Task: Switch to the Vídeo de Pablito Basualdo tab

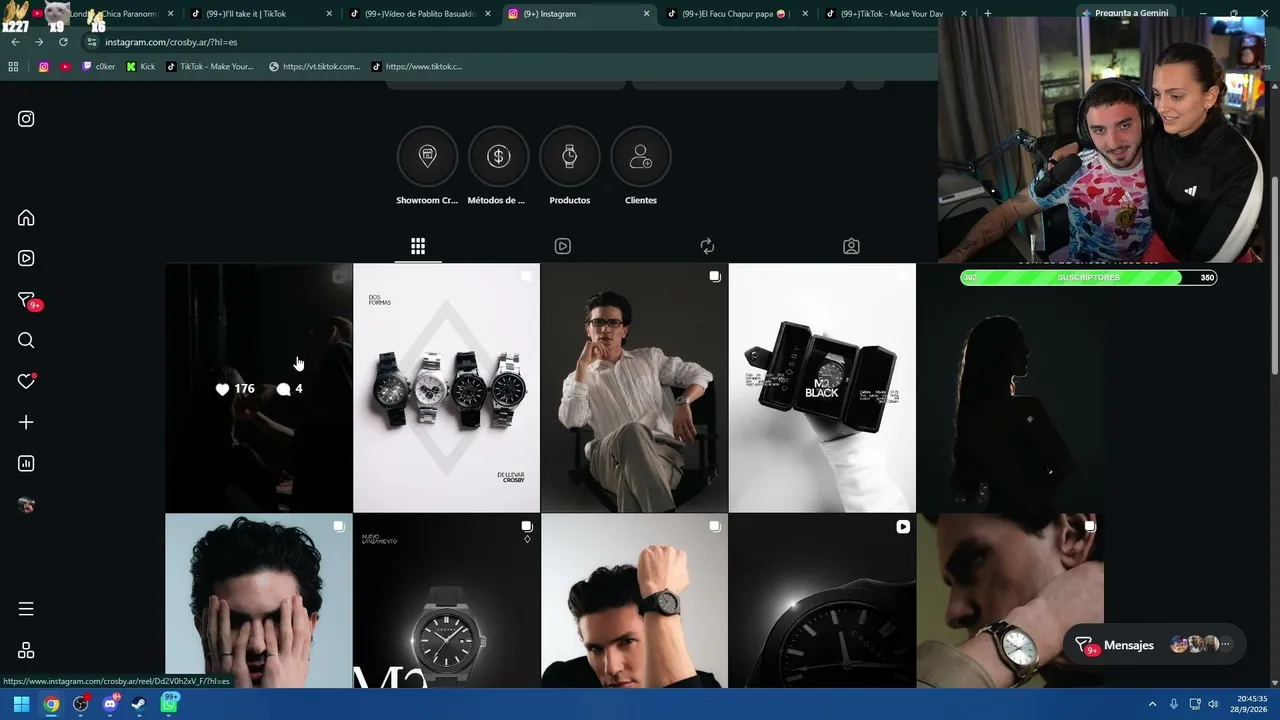Action: [x=420, y=14]
